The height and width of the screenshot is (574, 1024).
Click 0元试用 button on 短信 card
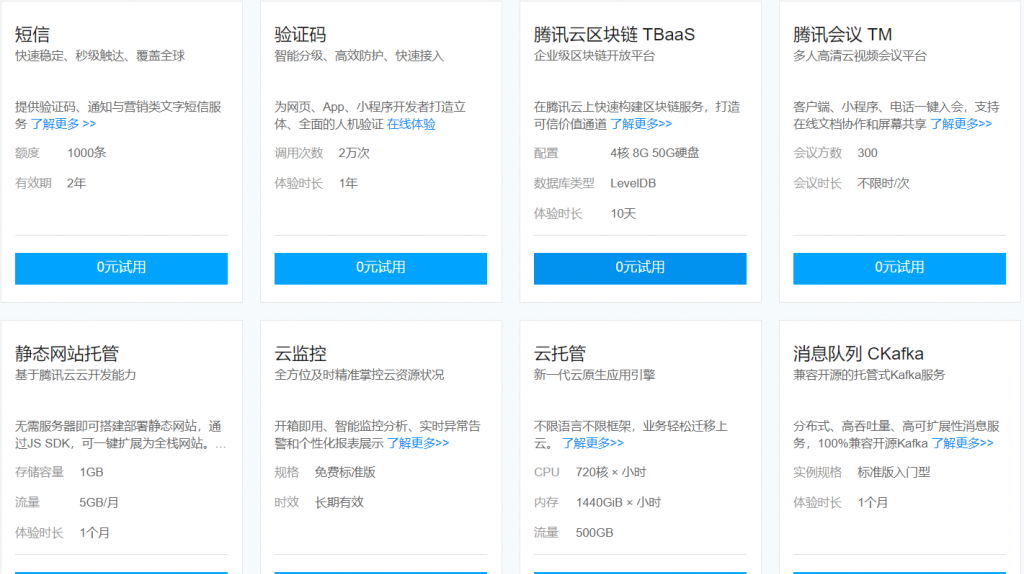pyautogui.click(x=121, y=268)
